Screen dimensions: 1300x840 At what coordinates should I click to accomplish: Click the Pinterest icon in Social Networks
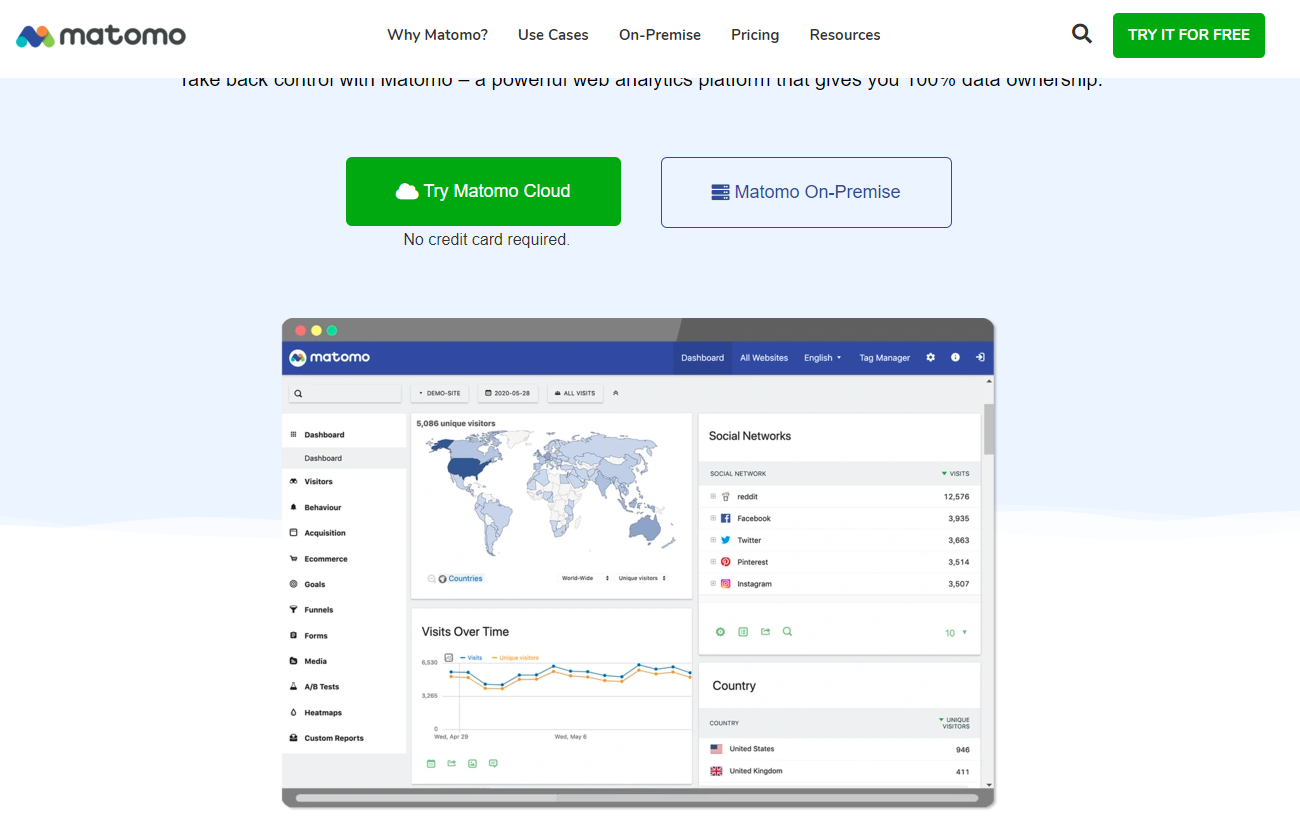726,562
